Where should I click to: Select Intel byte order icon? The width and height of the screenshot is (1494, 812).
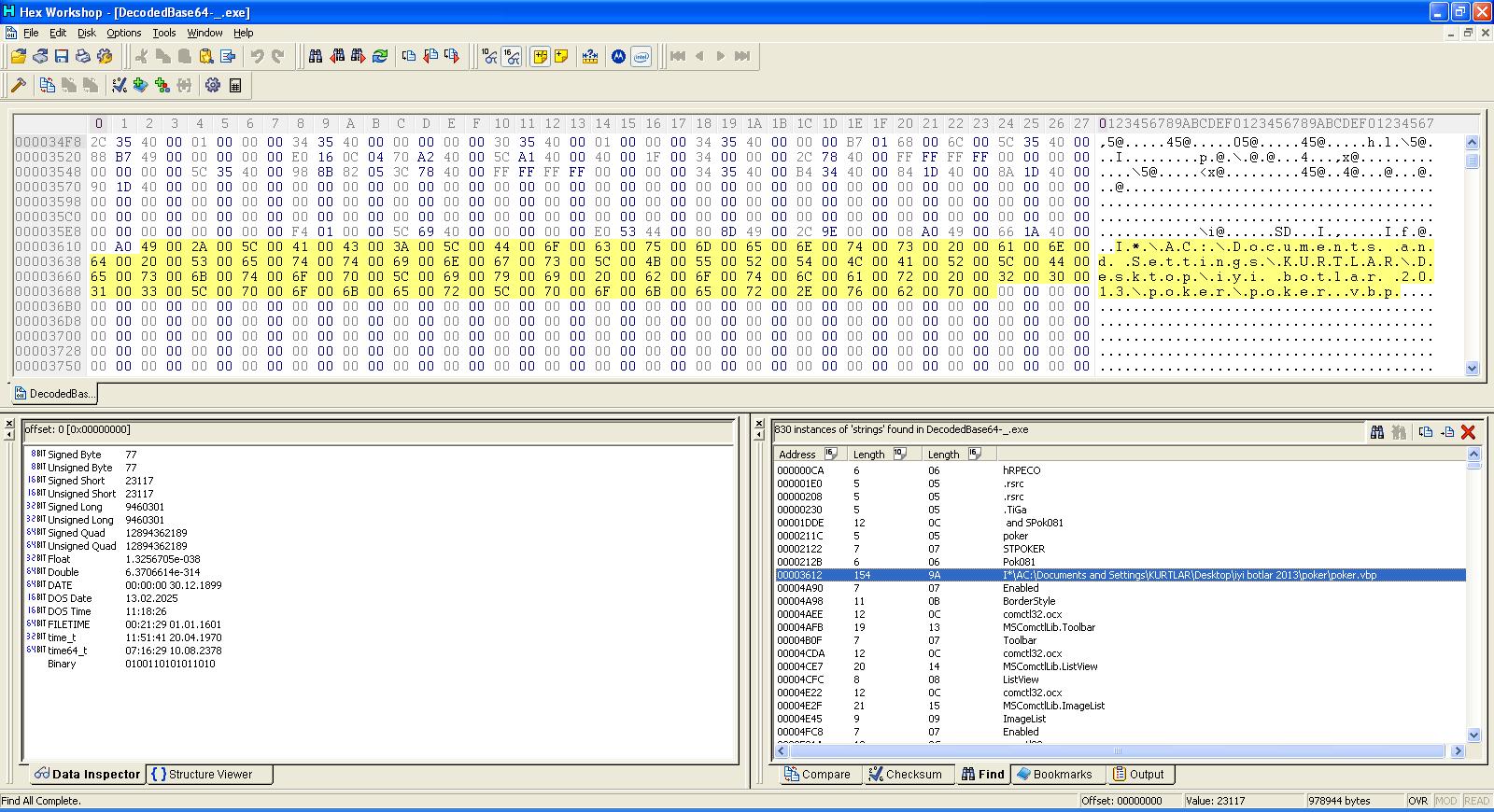(641, 56)
